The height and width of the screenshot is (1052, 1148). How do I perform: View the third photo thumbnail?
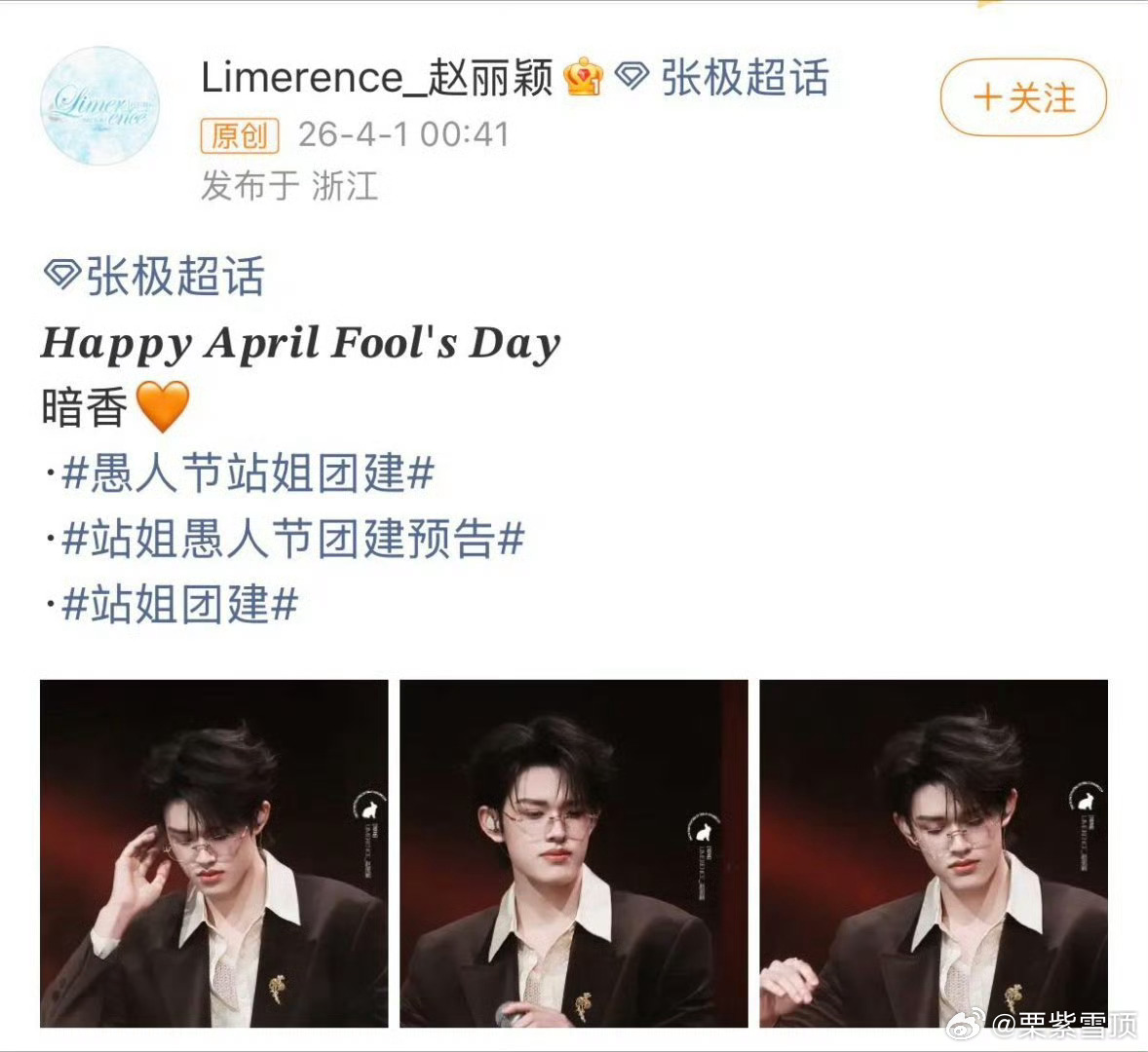click(x=934, y=853)
